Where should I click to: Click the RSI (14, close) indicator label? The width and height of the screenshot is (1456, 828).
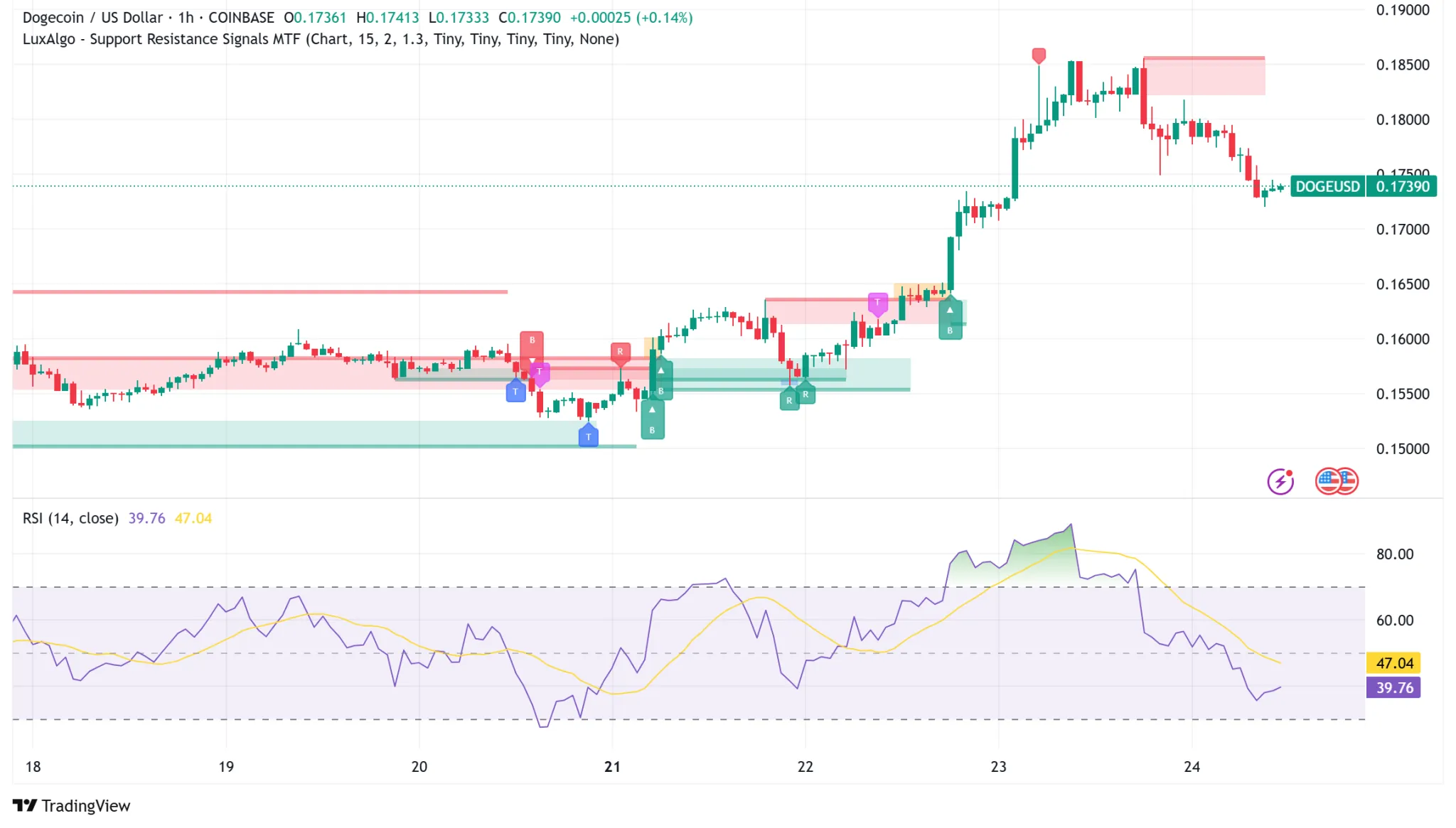click(x=70, y=518)
